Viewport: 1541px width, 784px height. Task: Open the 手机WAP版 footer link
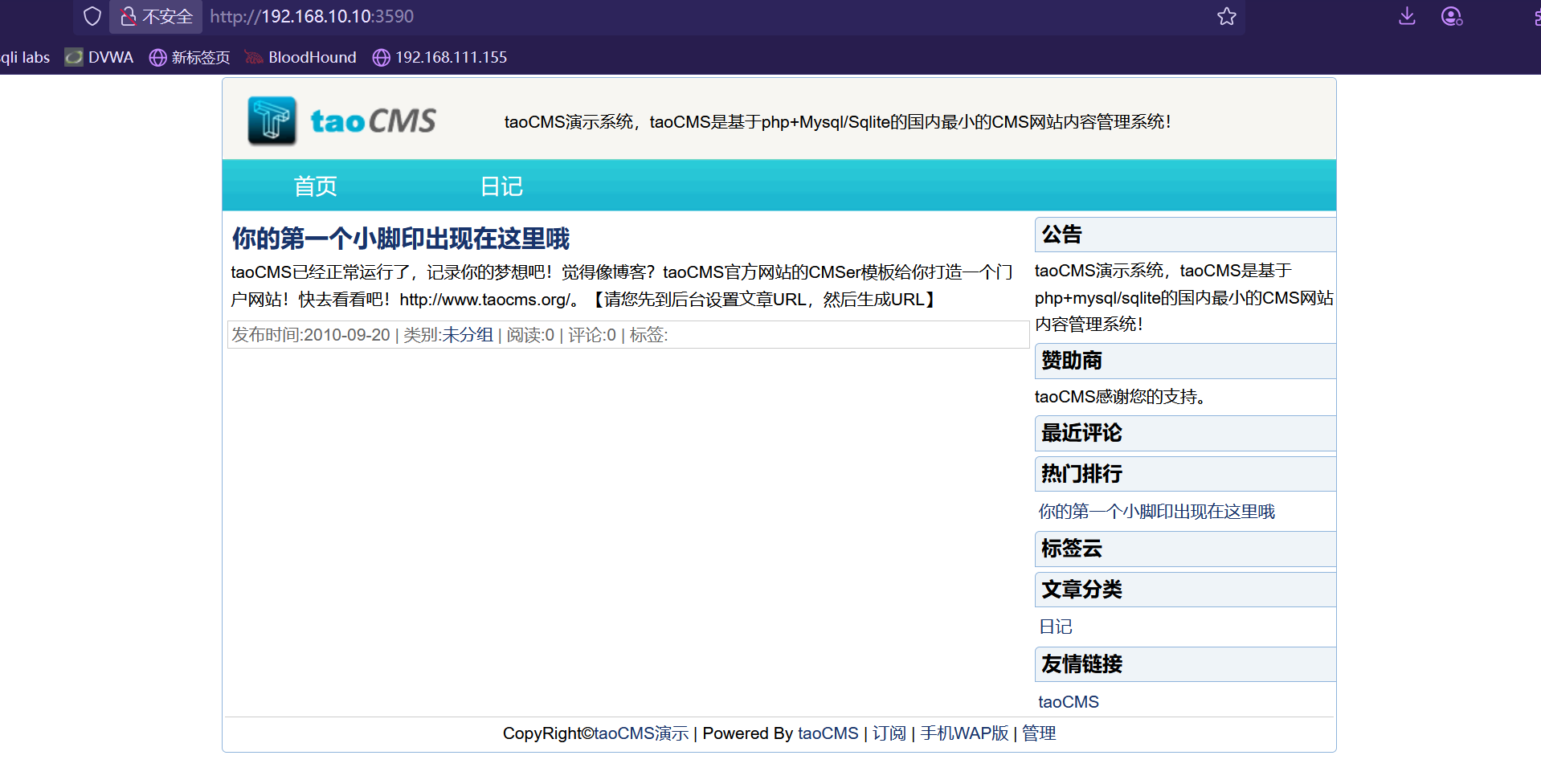964,733
